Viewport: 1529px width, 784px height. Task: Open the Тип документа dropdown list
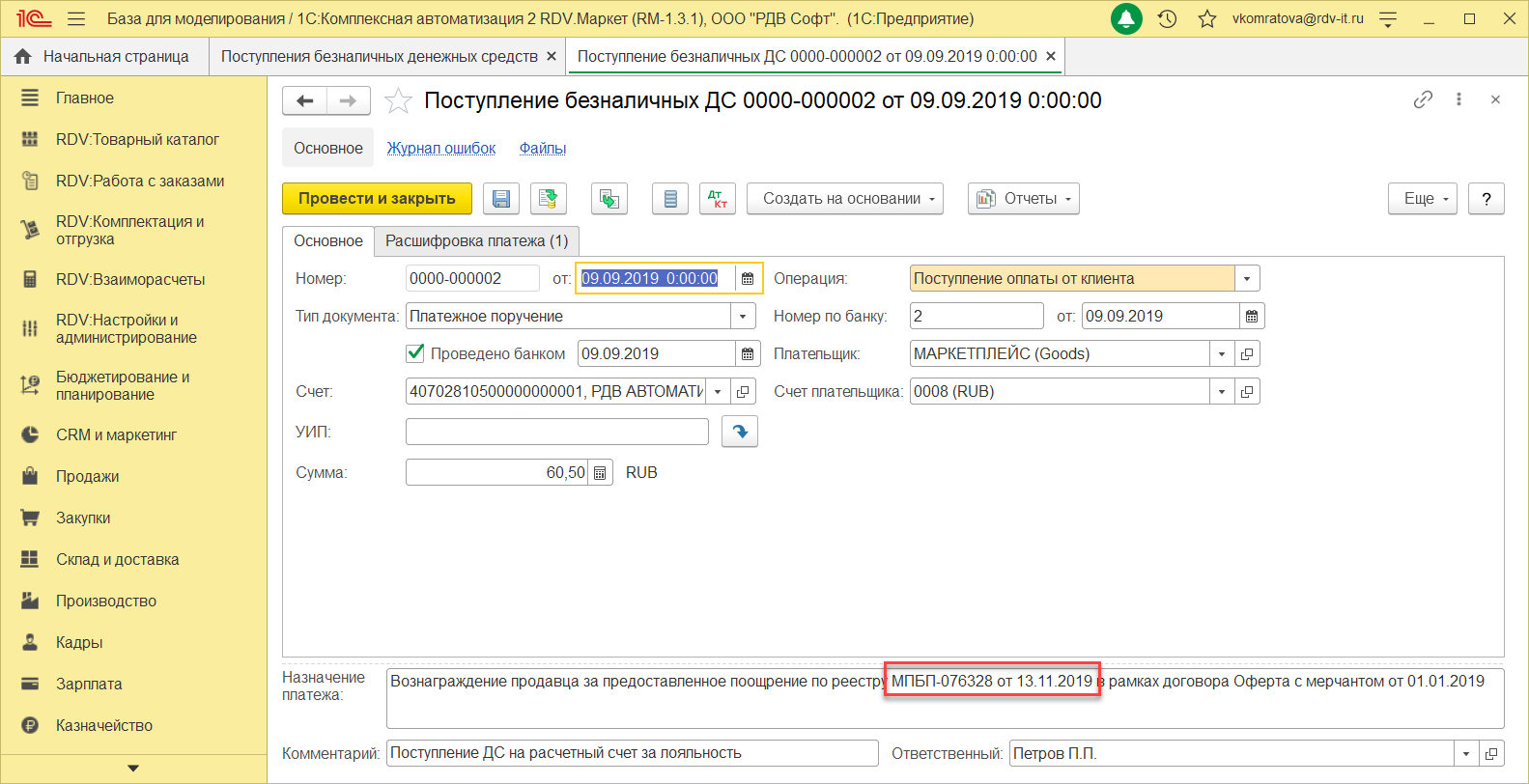click(x=743, y=317)
